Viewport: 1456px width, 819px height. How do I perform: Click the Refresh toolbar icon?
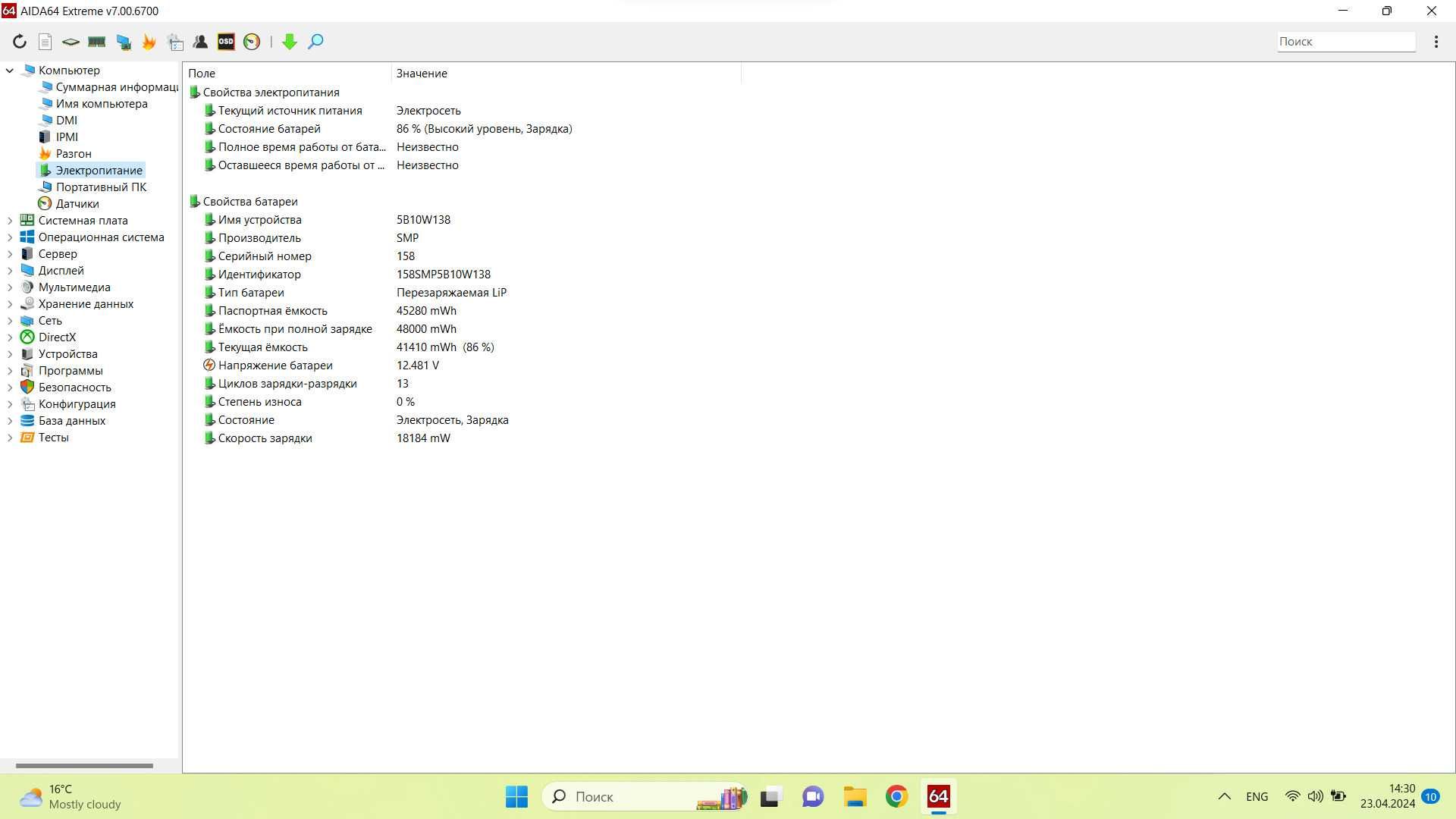tap(20, 42)
